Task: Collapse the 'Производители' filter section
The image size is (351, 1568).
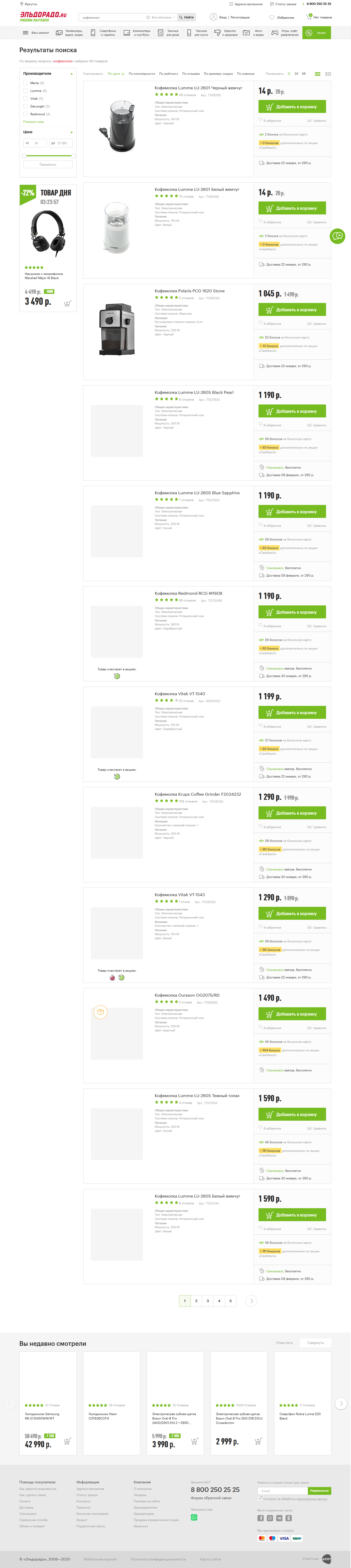Action: point(71,74)
